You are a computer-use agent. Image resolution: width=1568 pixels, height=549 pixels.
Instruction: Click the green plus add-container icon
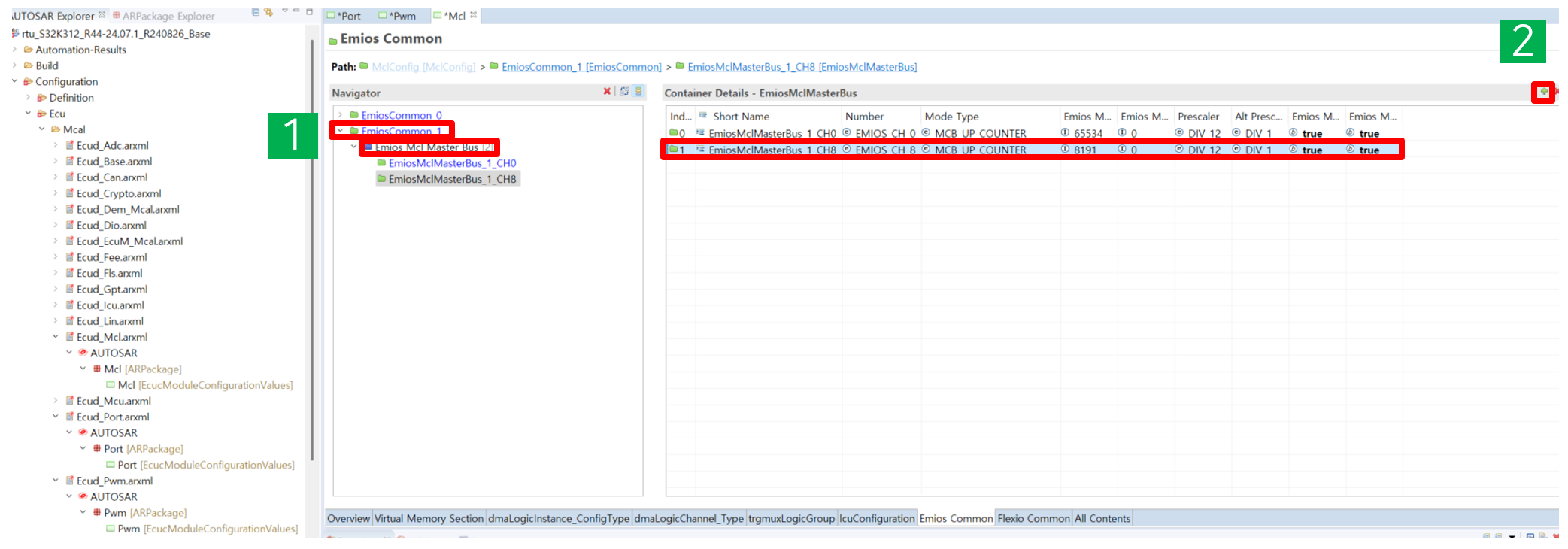[x=1543, y=92]
